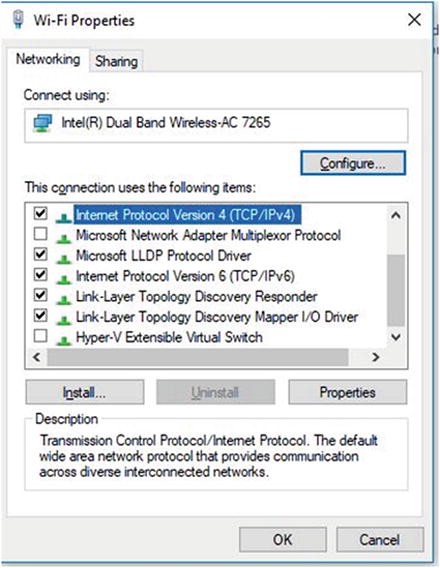
Task: Click the Intel wireless adapter icon
Action: coord(43,123)
